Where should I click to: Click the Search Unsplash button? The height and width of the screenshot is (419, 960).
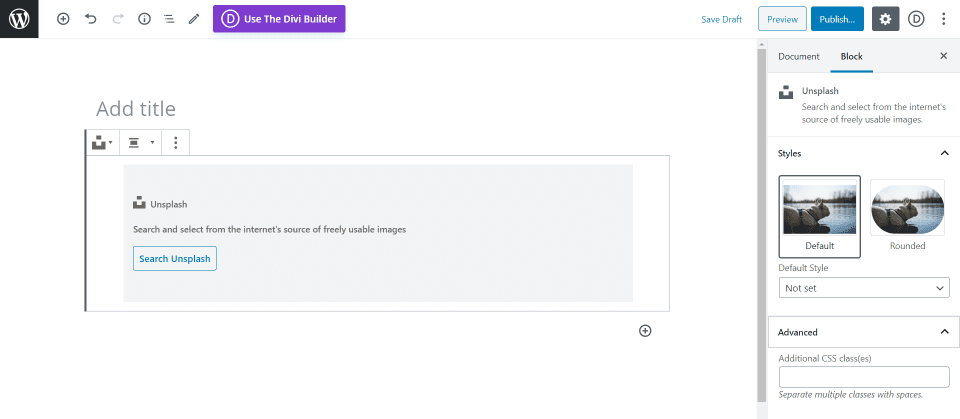click(175, 258)
